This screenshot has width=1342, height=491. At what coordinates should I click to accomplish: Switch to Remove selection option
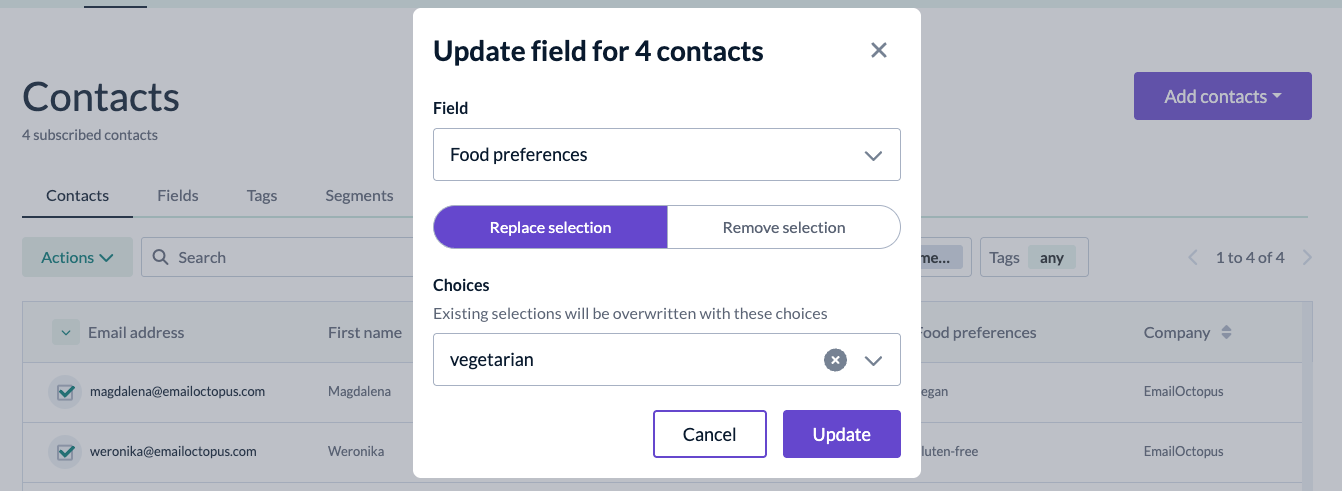pyautogui.click(x=784, y=227)
